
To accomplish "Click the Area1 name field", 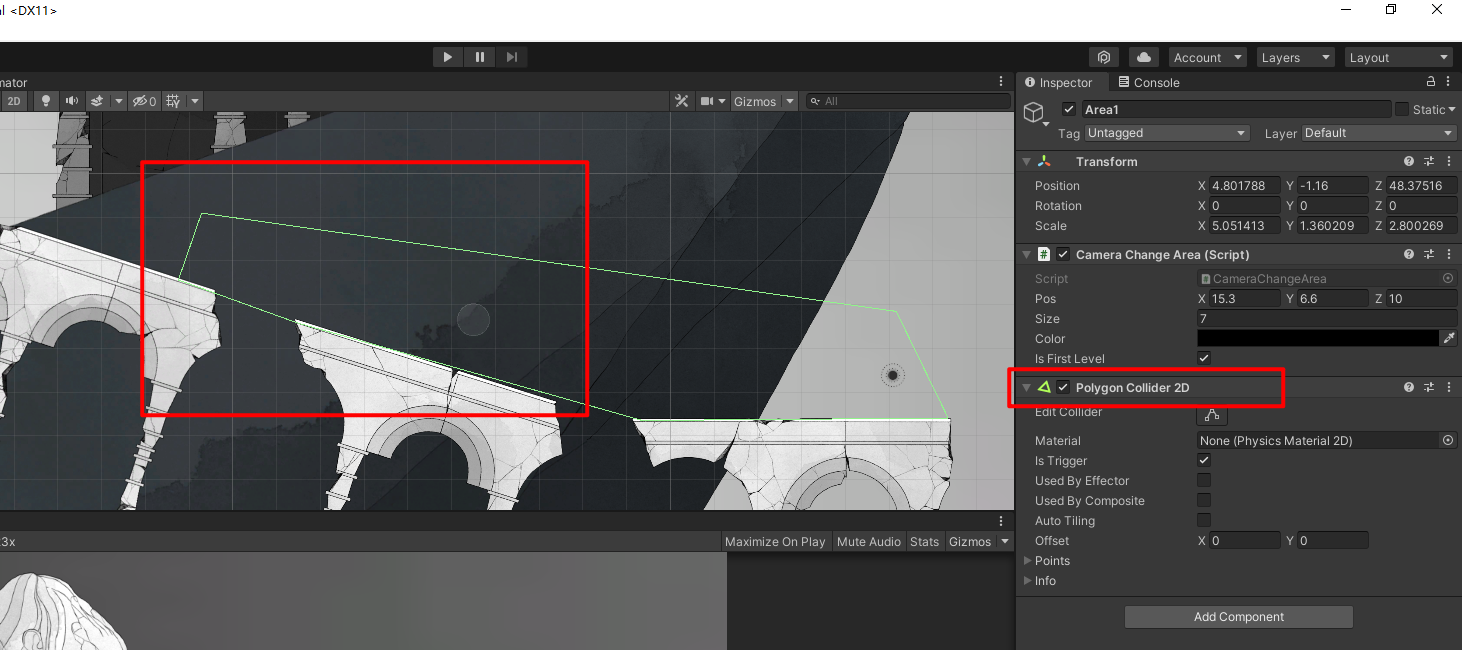I will [x=1235, y=109].
